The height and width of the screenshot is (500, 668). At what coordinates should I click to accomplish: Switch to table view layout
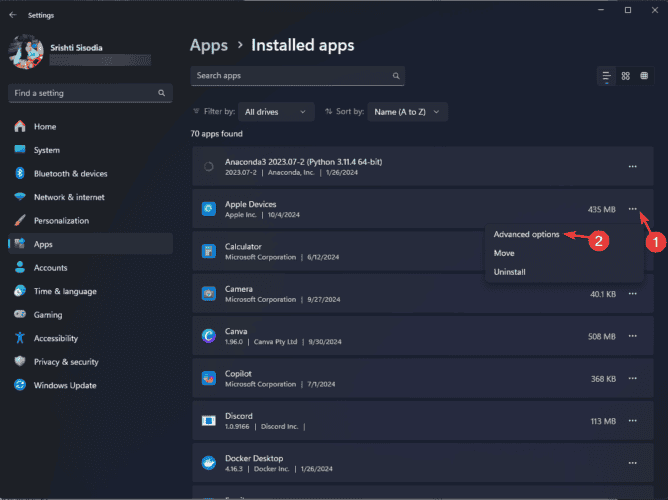point(644,76)
